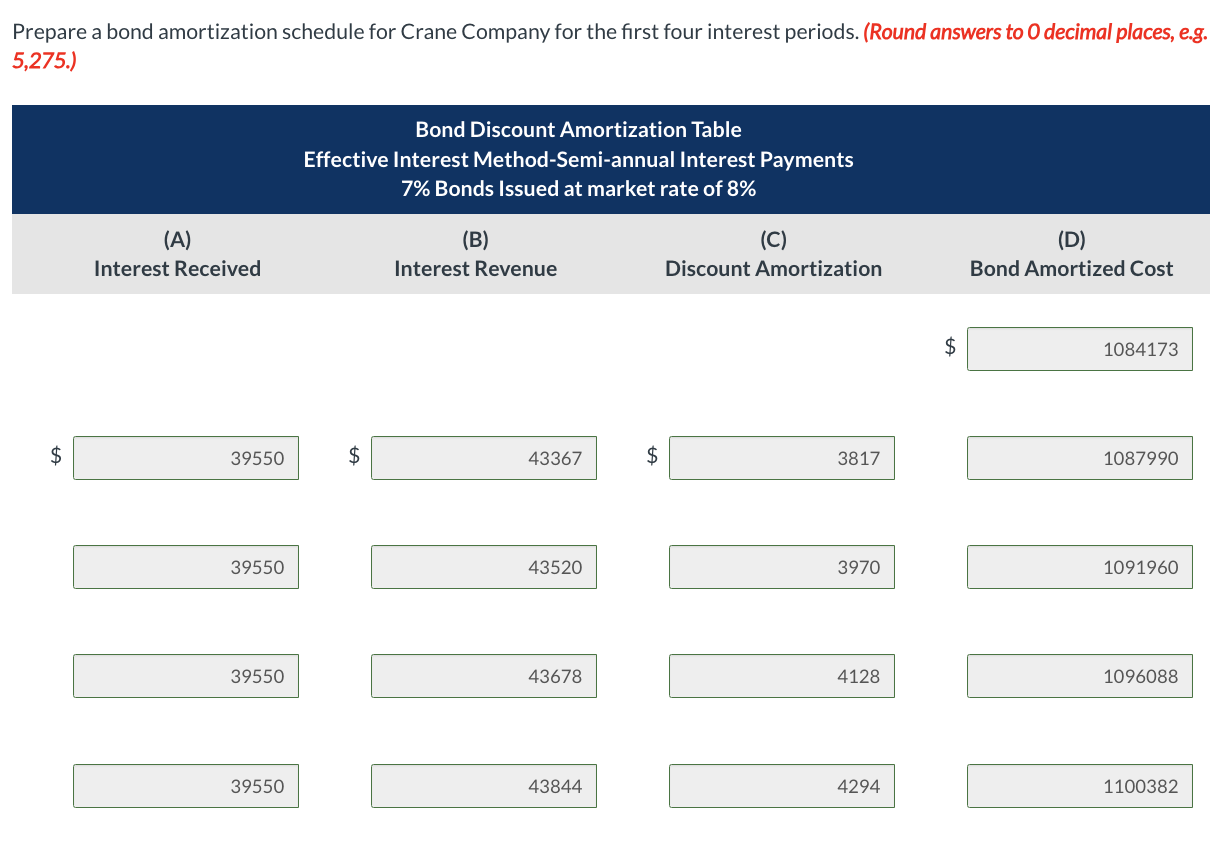Screen dimensions: 1223x865
Task: Select the second-row Interest Received field
Action: 185,566
